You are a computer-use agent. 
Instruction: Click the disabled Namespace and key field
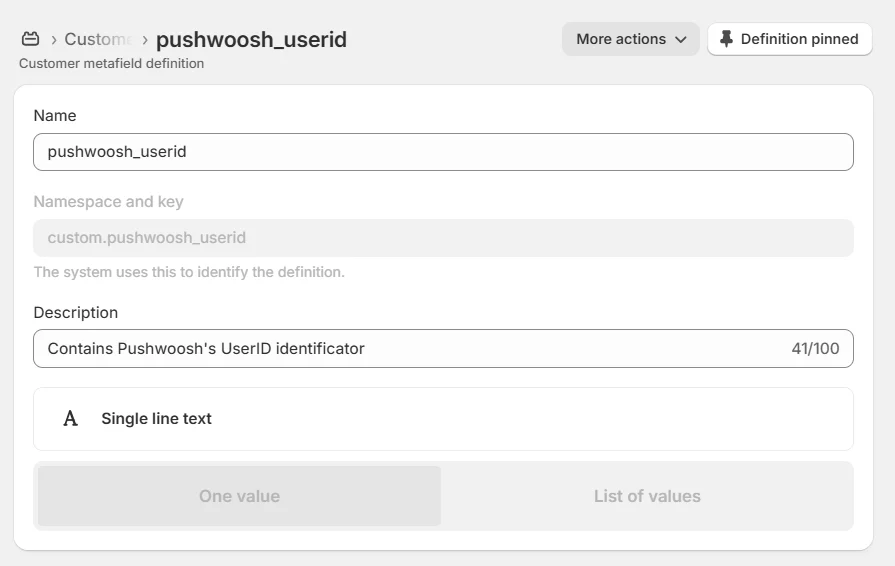point(443,238)
